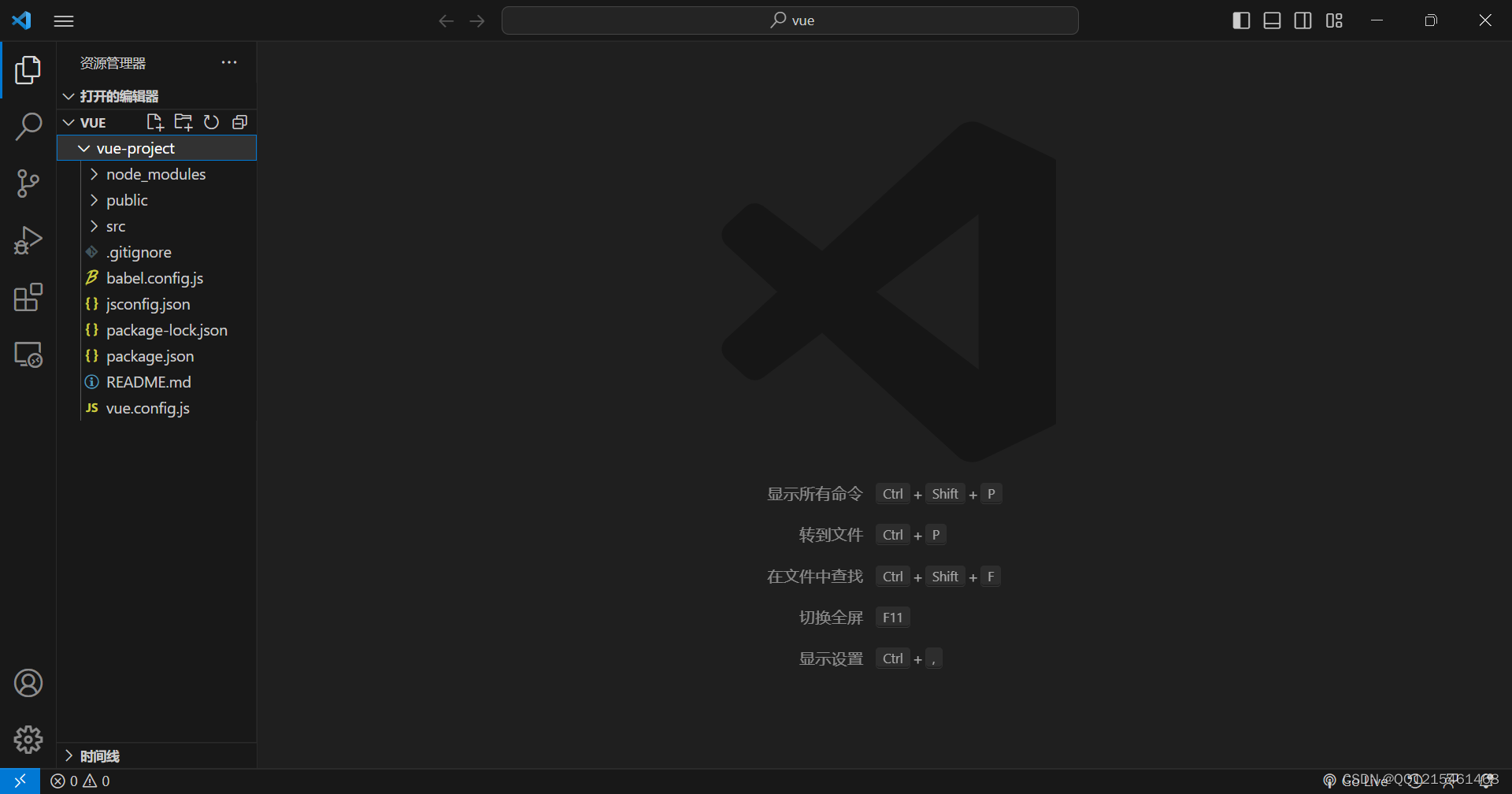The image size is (1512, 794).
Task: Collapse the vue-project folder
Action: [157, 148]
